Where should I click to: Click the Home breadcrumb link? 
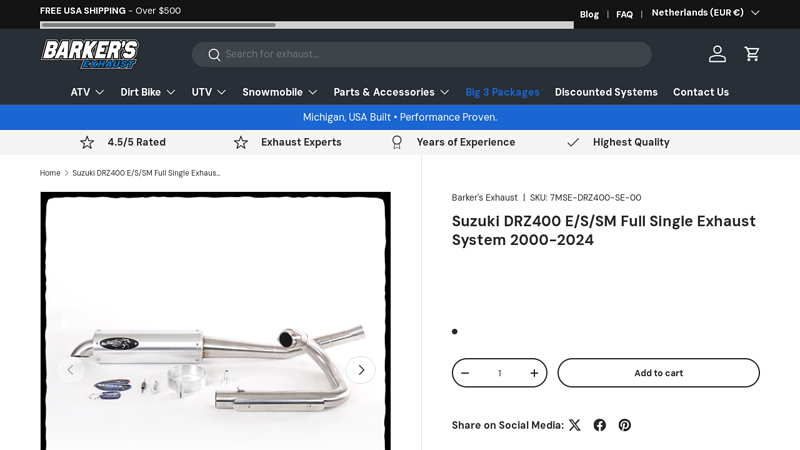50,173
